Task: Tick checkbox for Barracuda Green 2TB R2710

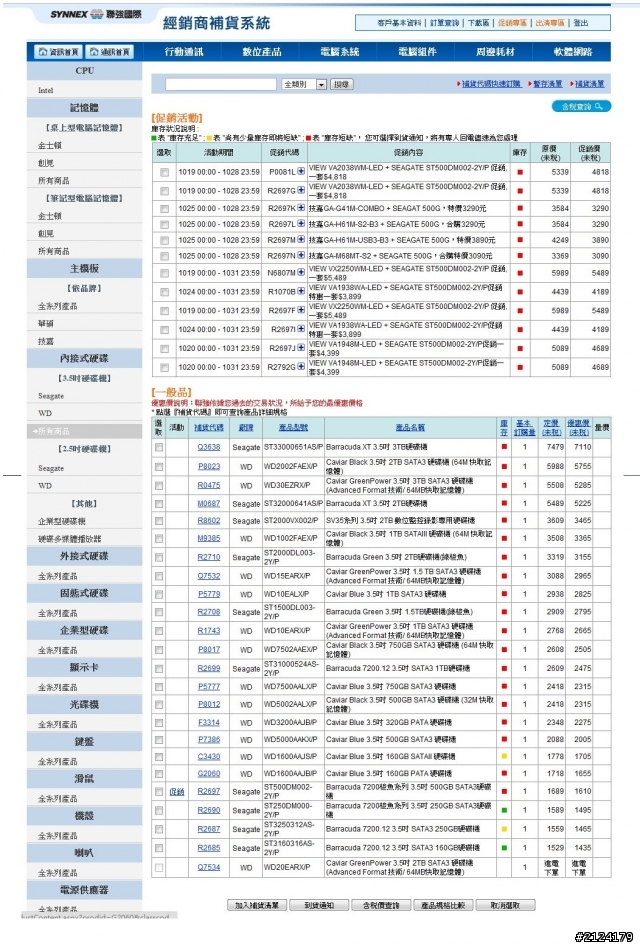Action: click(x=159, y=557)
